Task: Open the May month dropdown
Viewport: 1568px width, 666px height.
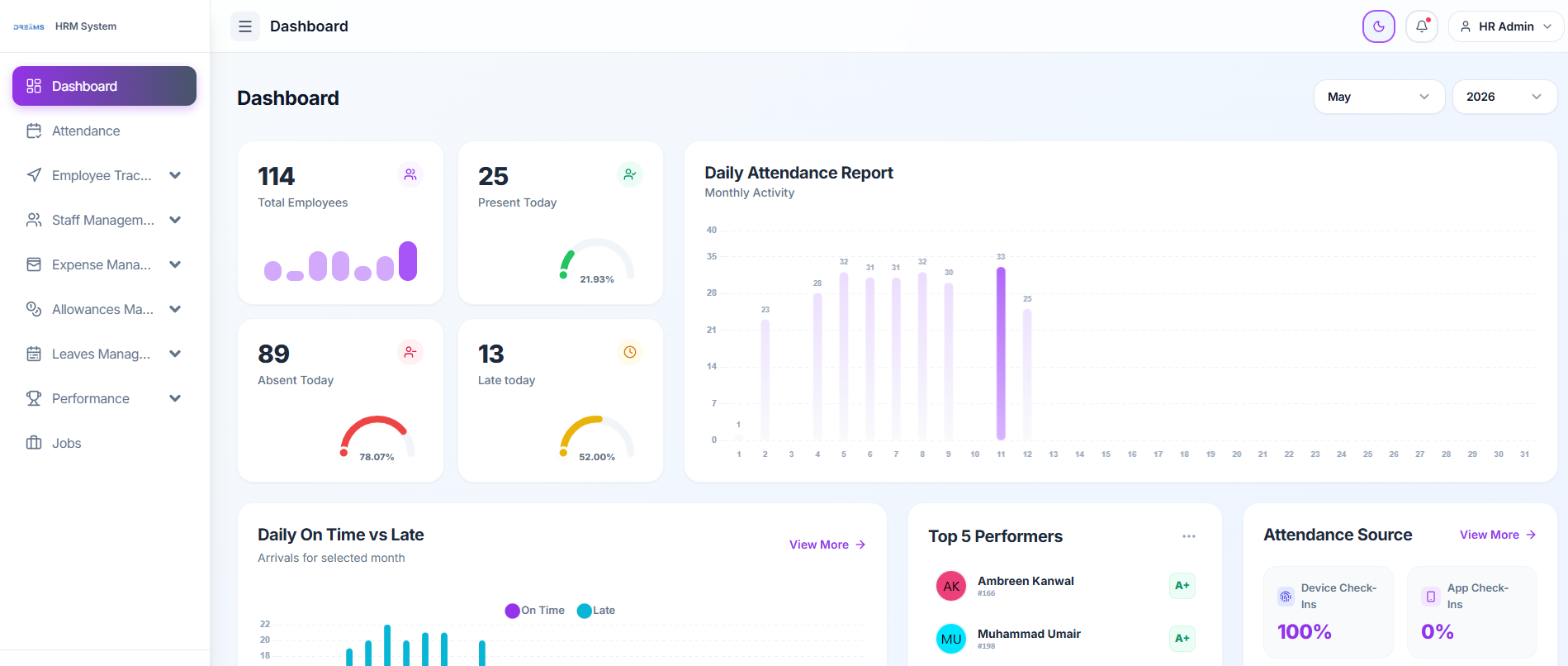Action: (x=1379, y=97)
